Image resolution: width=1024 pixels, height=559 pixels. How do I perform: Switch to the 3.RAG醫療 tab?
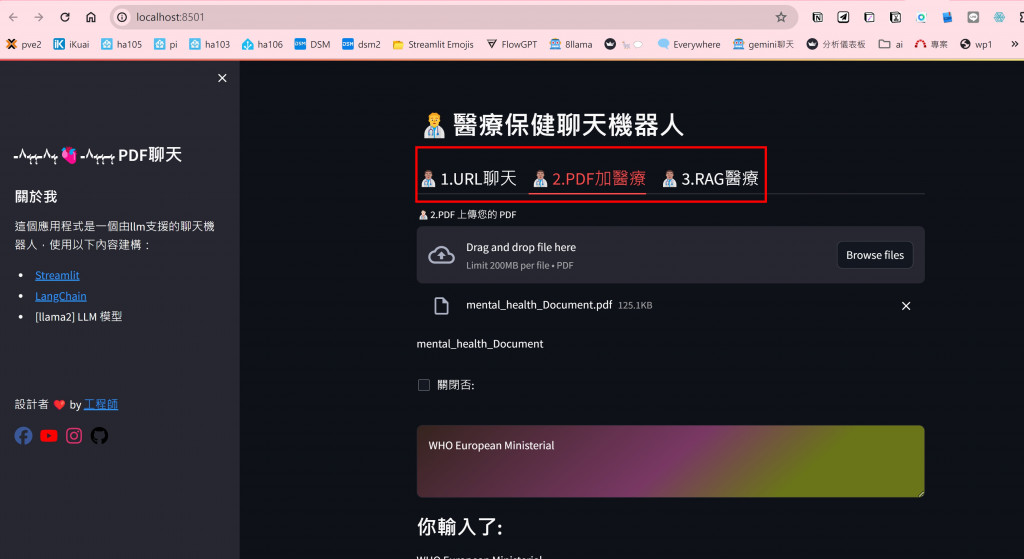click(x=710, y=178)
